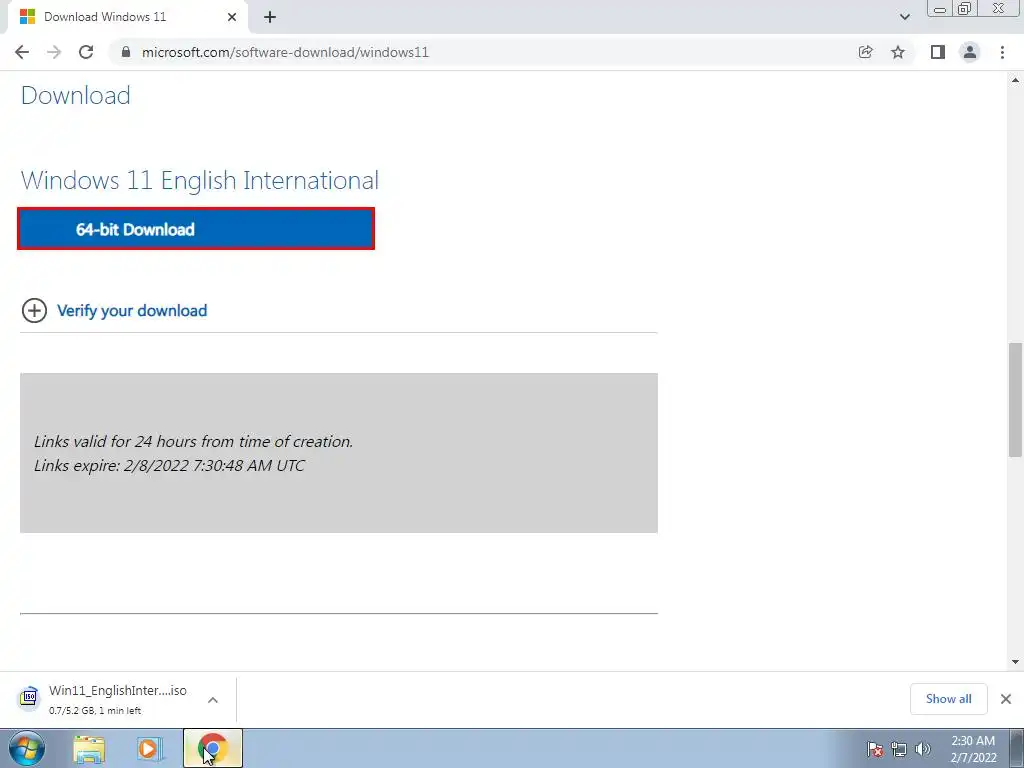Minimize the Chrome window
Image resolution: width=1024 pixels, height=768 pixels.
coord(940,9)
